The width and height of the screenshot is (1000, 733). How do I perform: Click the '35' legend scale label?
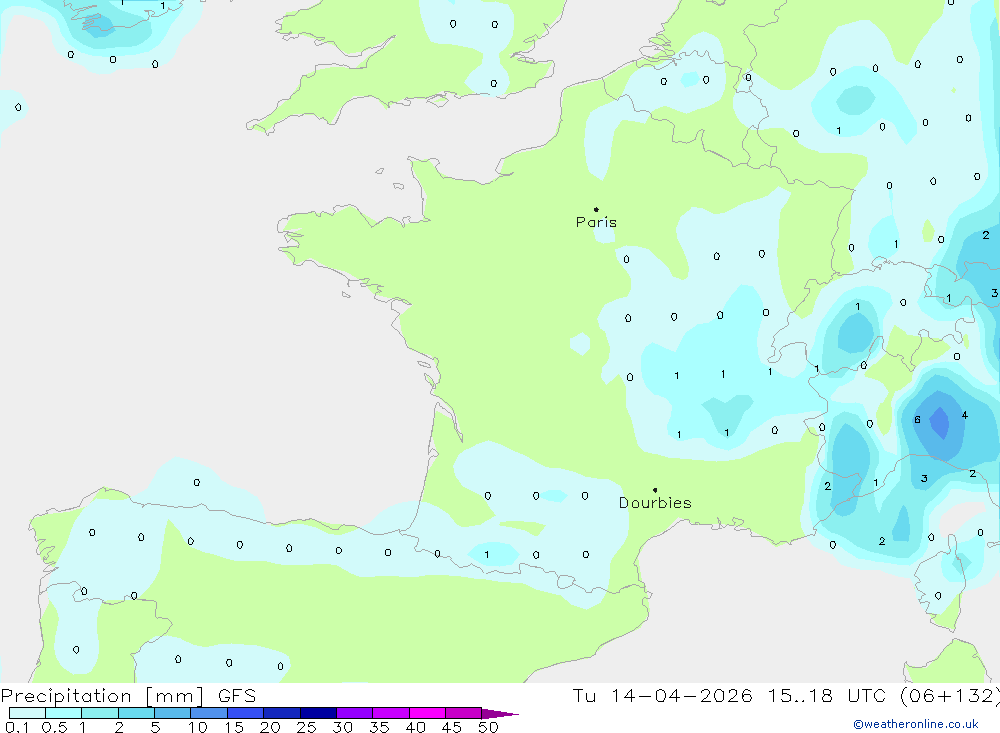coord(379,727)
